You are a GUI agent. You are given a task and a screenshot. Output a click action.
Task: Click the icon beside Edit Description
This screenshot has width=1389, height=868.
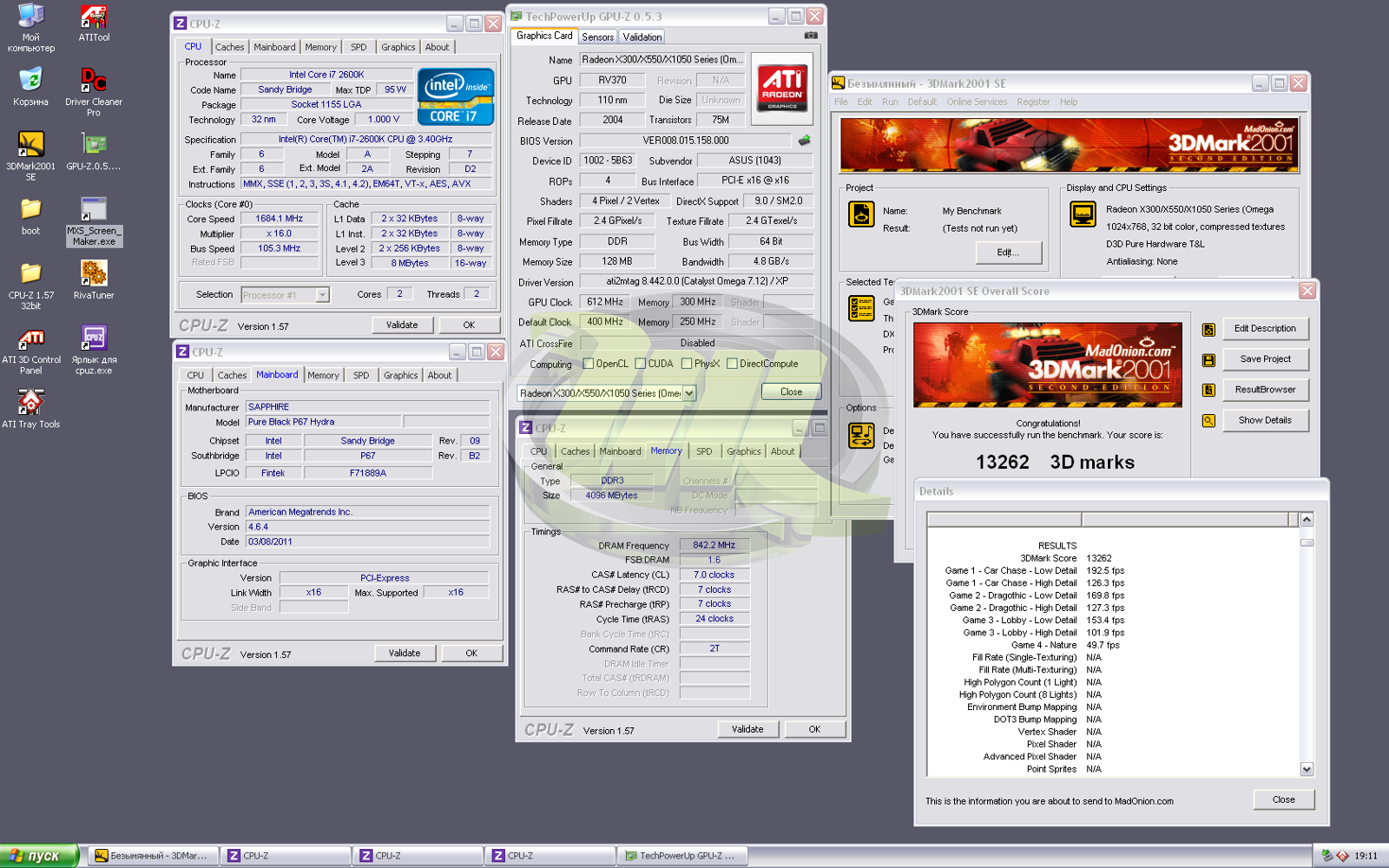click(x=1208, y=330)
